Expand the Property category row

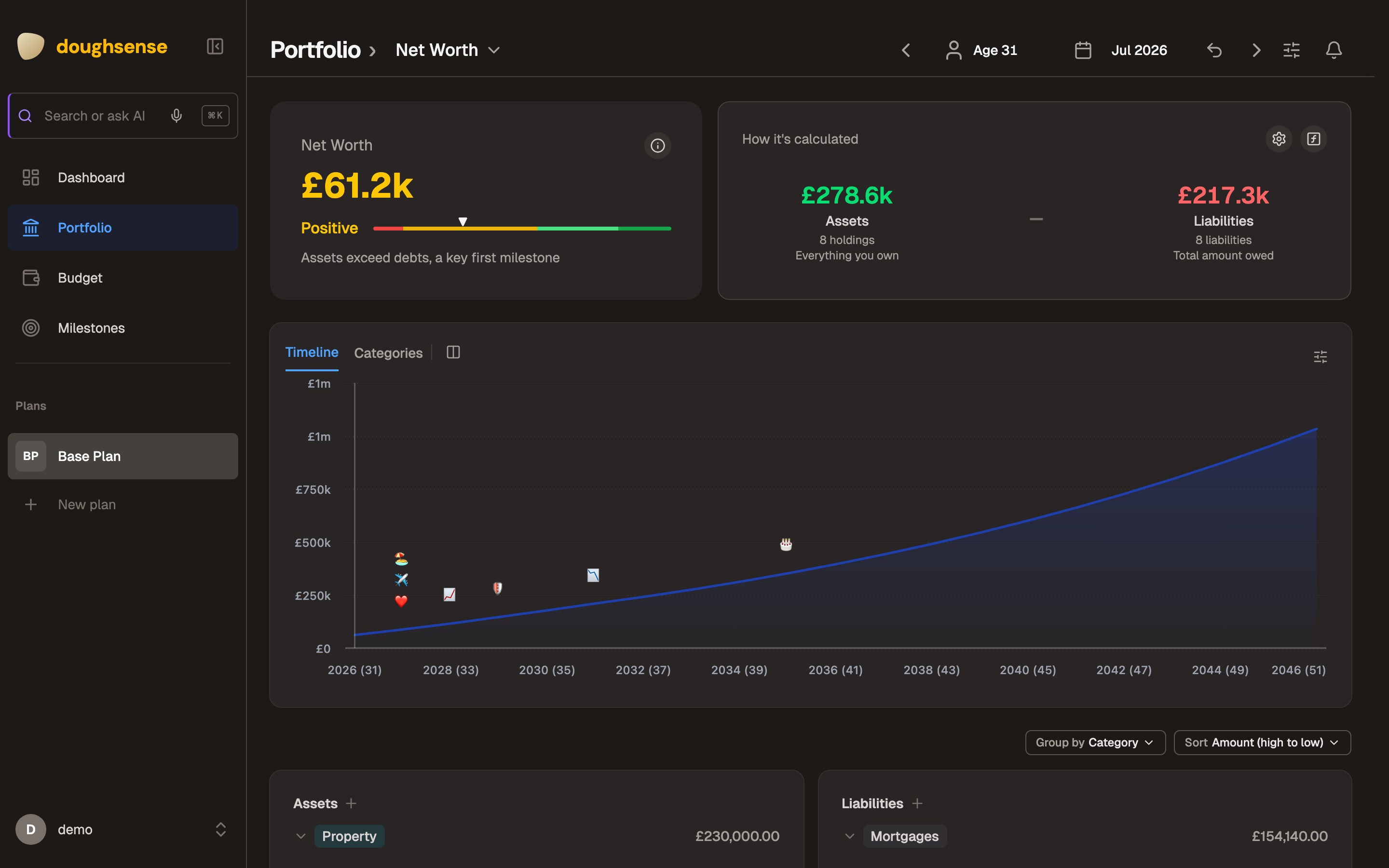(301, 836)
